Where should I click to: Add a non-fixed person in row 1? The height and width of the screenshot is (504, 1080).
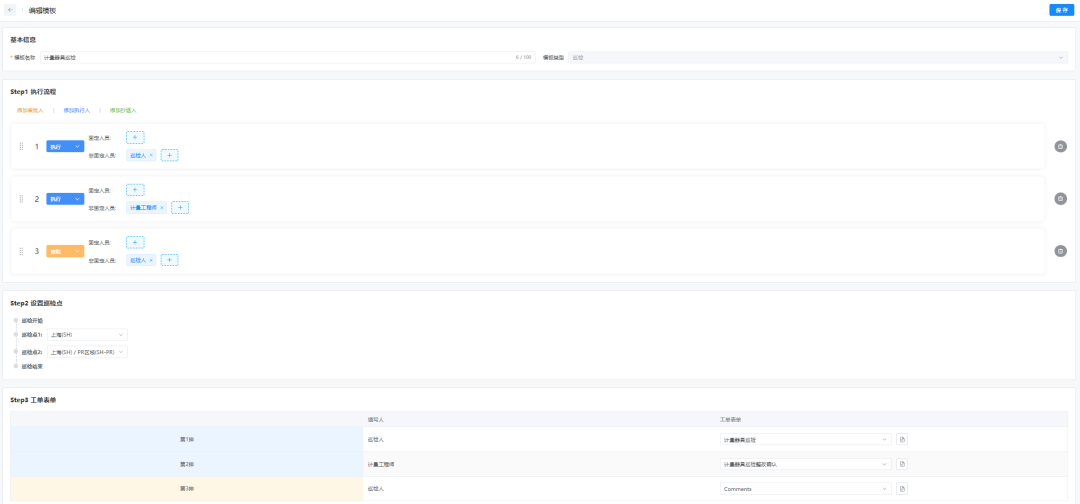point(169,156)
